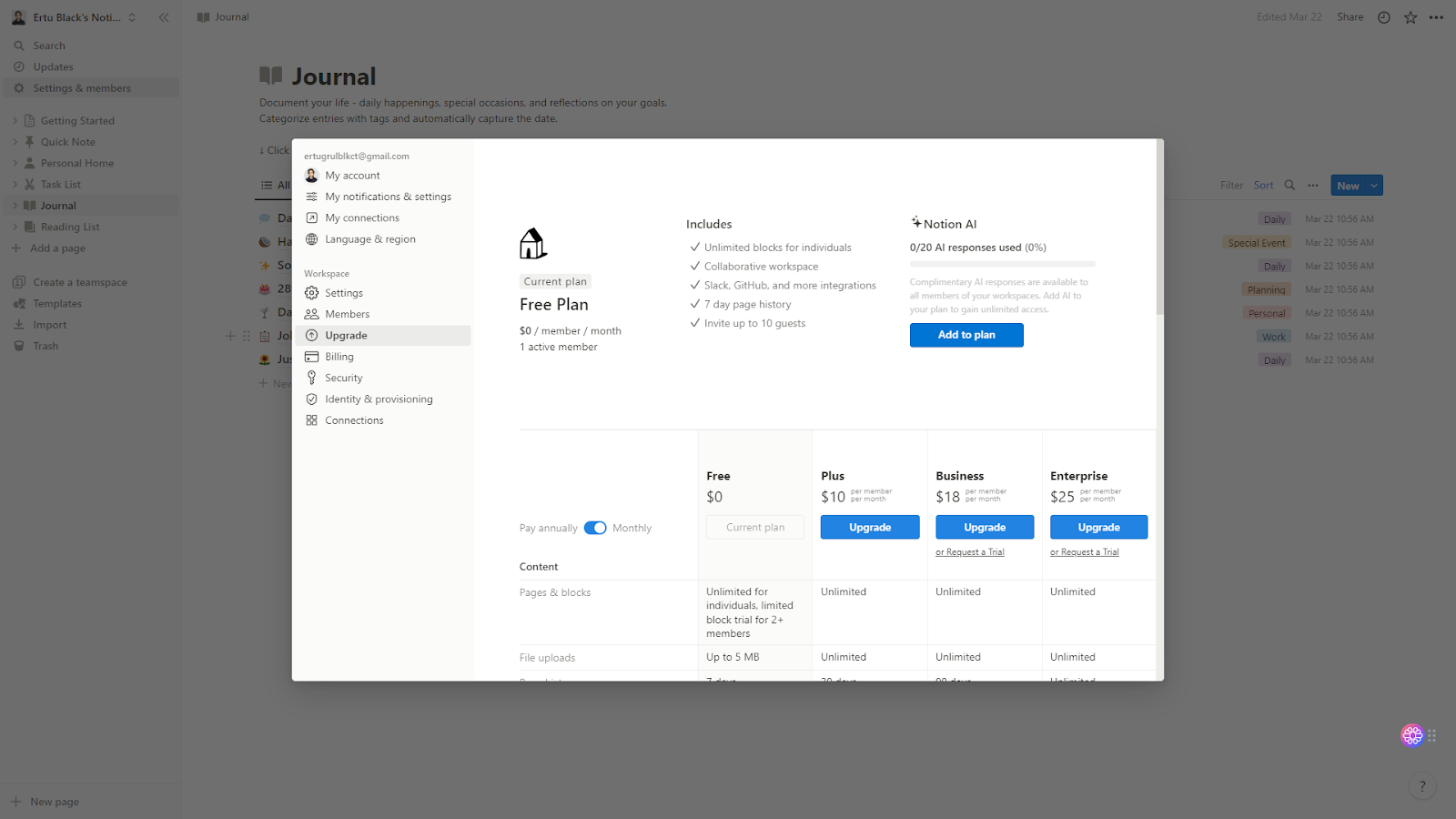Open Templates from the sidebar

(x=89, y=304)
